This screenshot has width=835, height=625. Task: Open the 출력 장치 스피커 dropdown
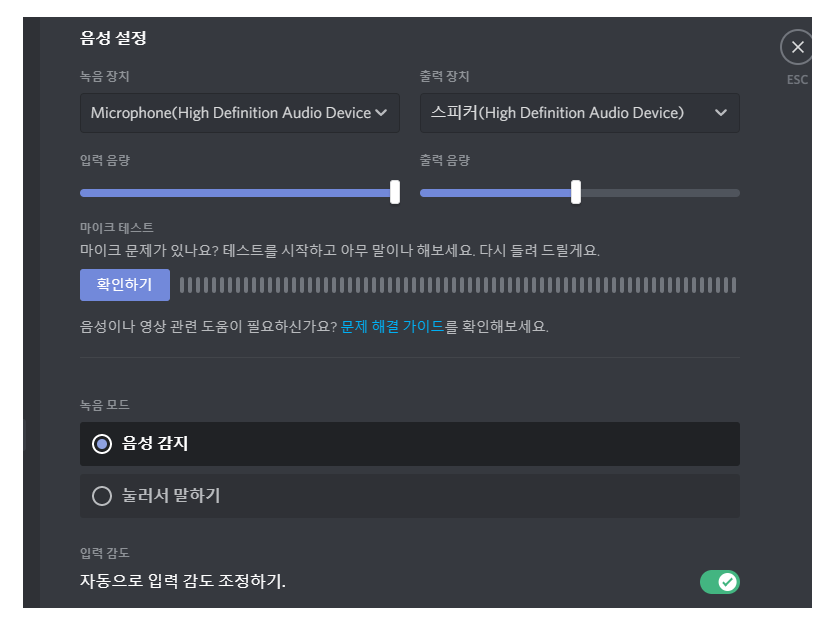pos(579,113)
